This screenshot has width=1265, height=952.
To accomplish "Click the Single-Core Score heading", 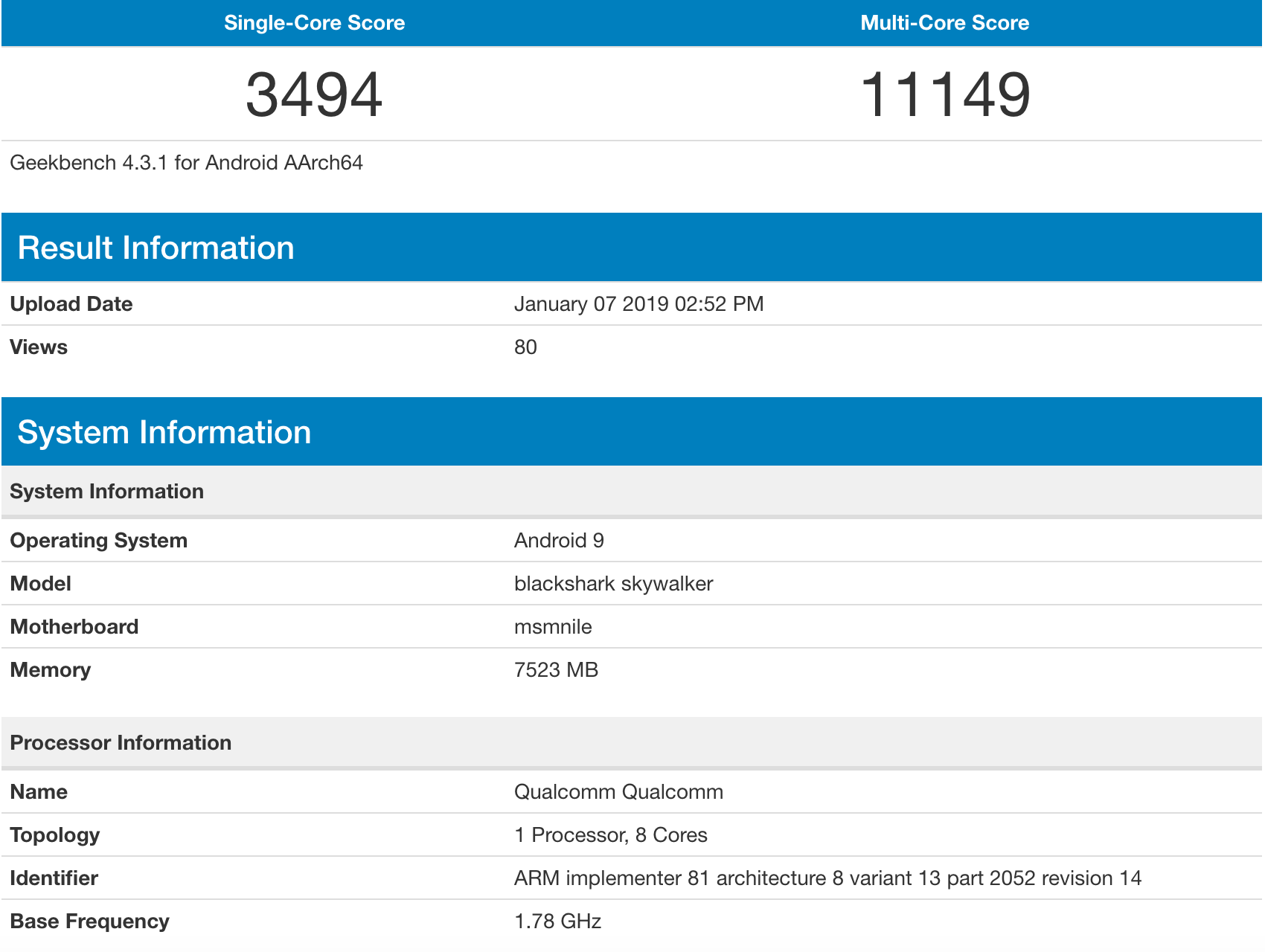I will [314, 23].
